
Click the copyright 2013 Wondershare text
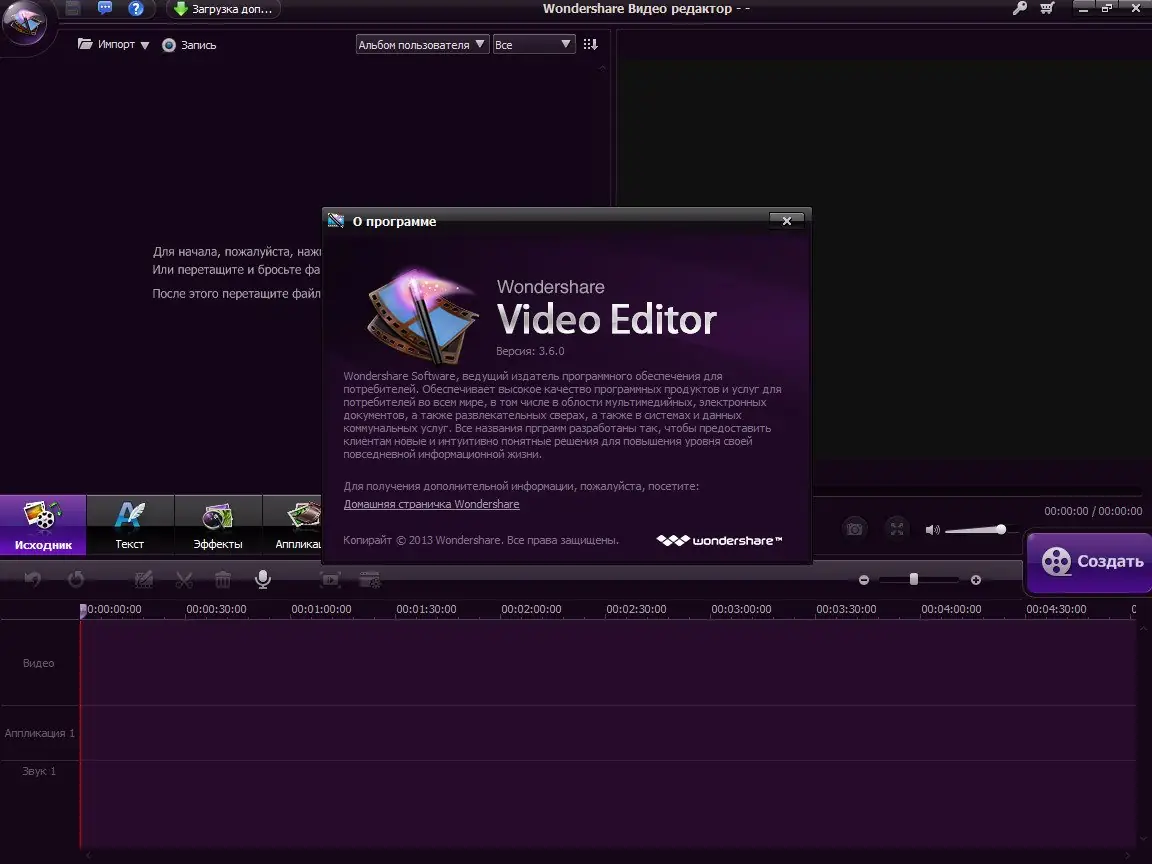pos(480,540)
